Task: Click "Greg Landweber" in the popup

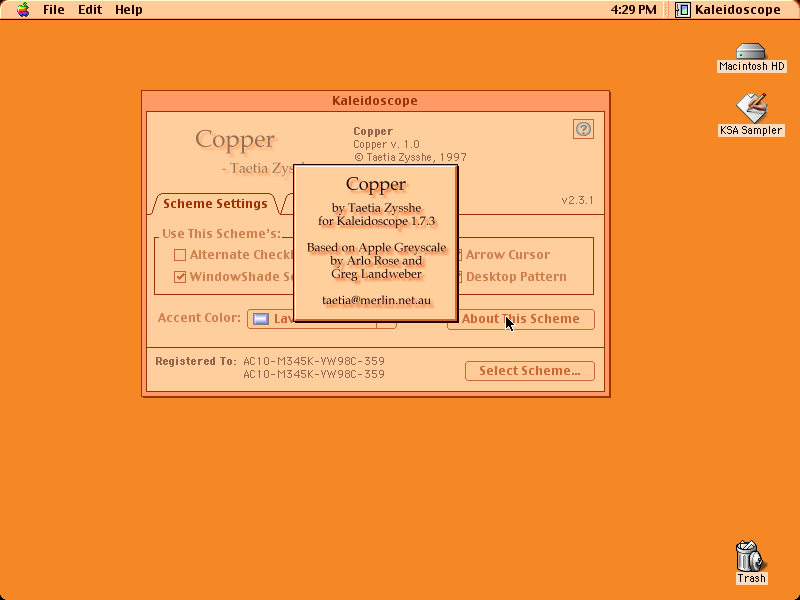Action: [x=376, y=274]
